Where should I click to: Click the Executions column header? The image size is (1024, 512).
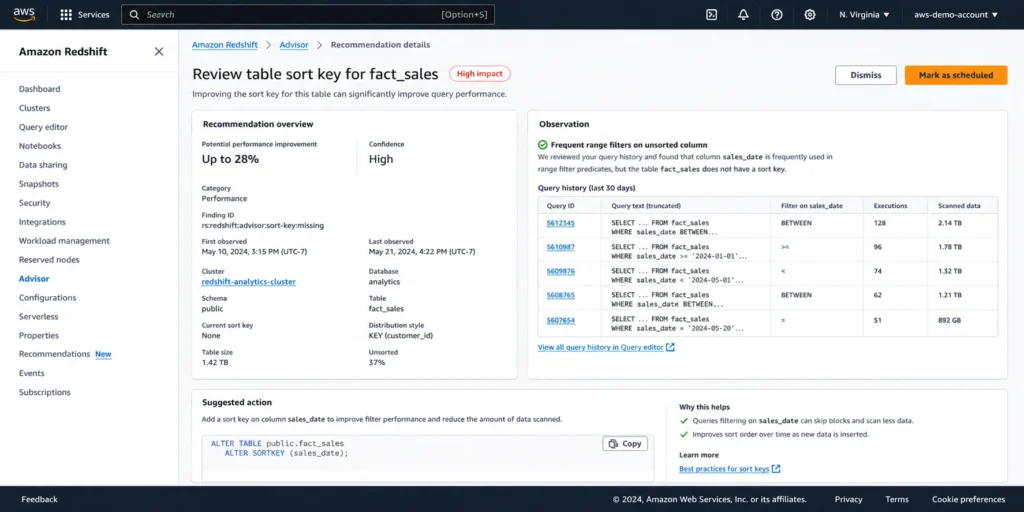point(890,206)
